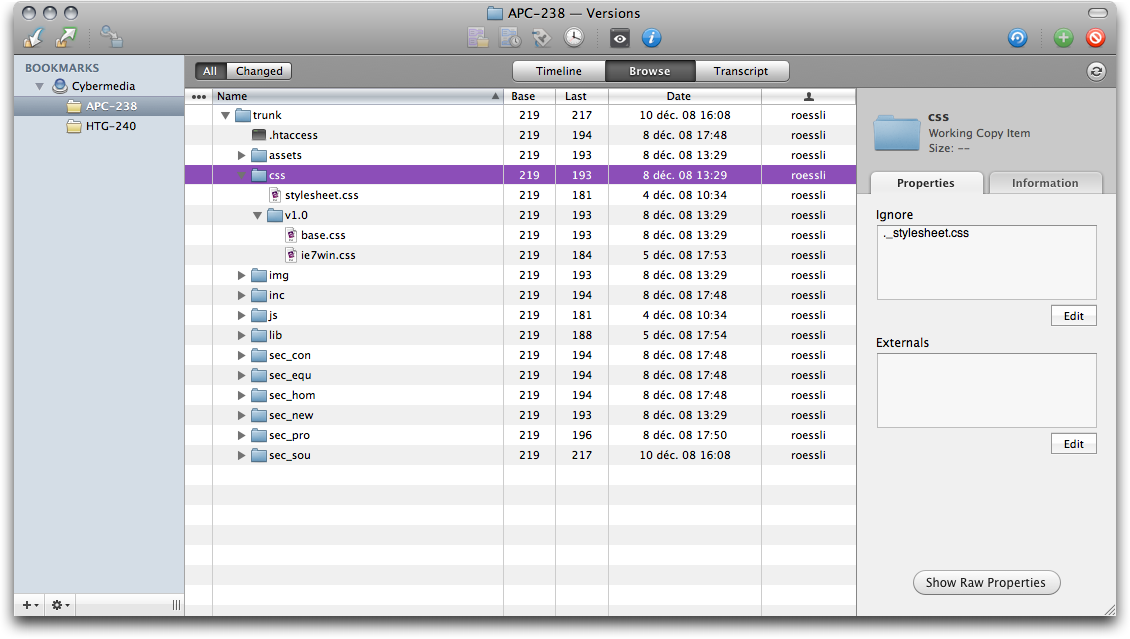The width and height of the screenshot is (1130, 639).
Task: Expand the js folder
Action: (x=241, y=315)
